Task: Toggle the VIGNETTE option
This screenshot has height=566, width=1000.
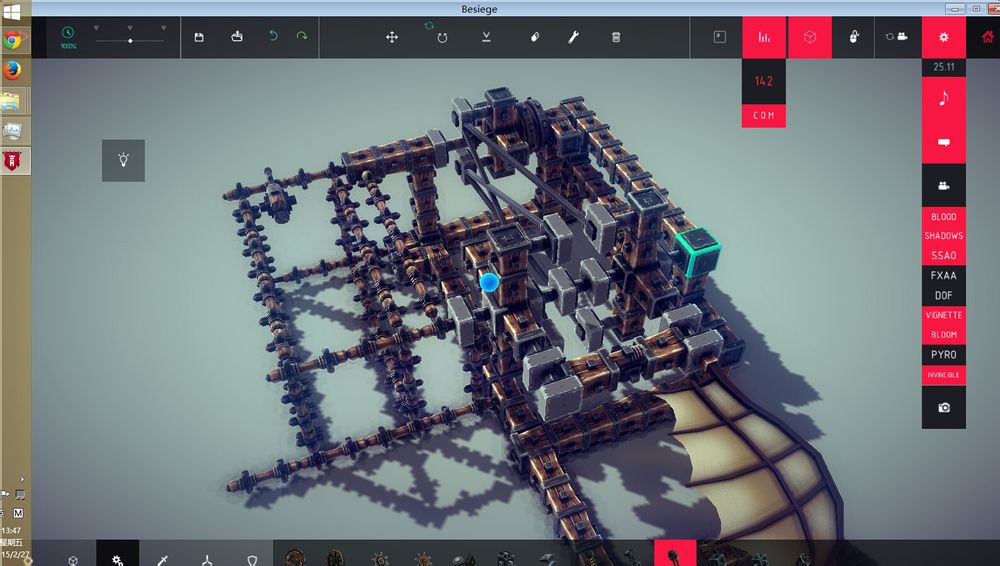Action: [944, 315]
